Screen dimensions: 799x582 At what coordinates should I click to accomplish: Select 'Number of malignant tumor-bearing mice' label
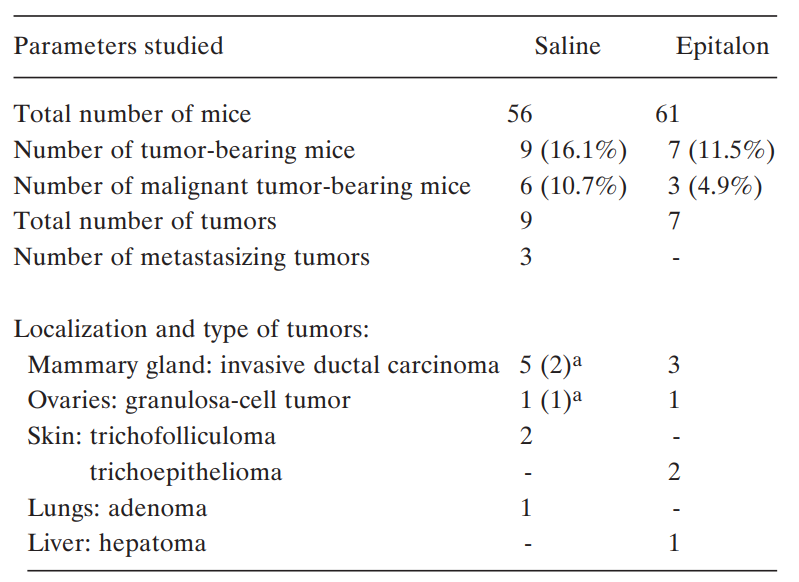pos(242,186)
